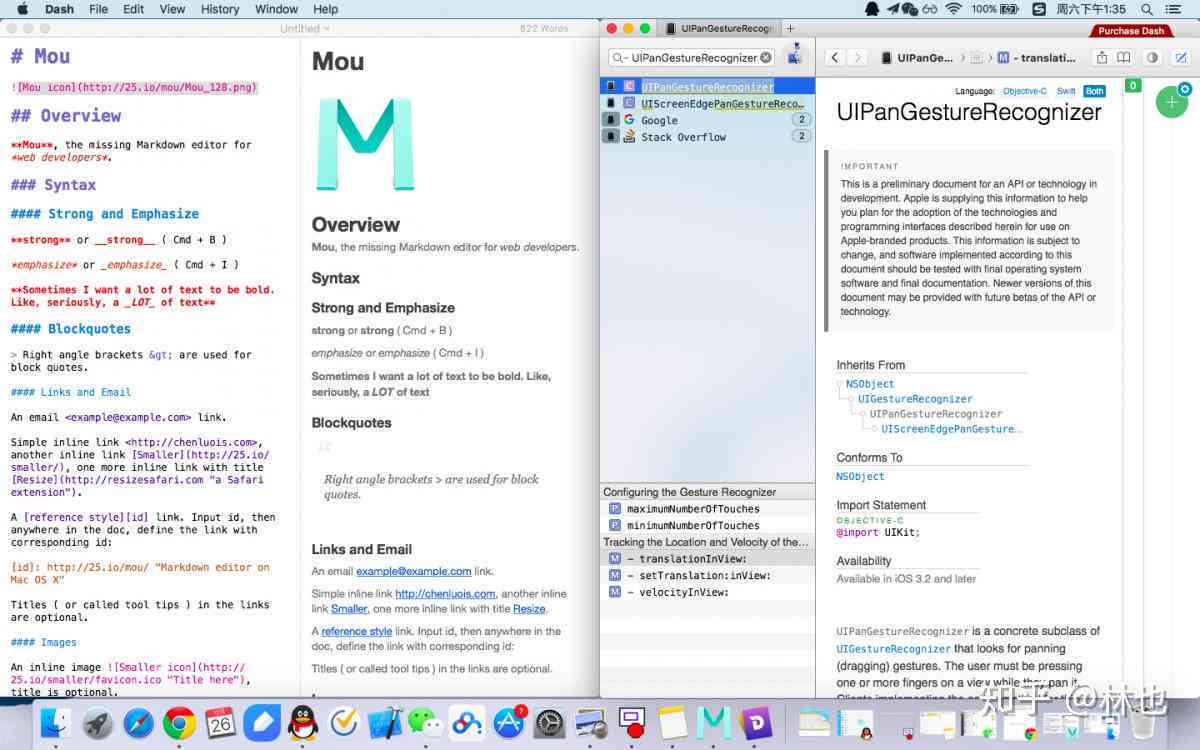Open the NSObject link under Inherits From

click(870, 384)
